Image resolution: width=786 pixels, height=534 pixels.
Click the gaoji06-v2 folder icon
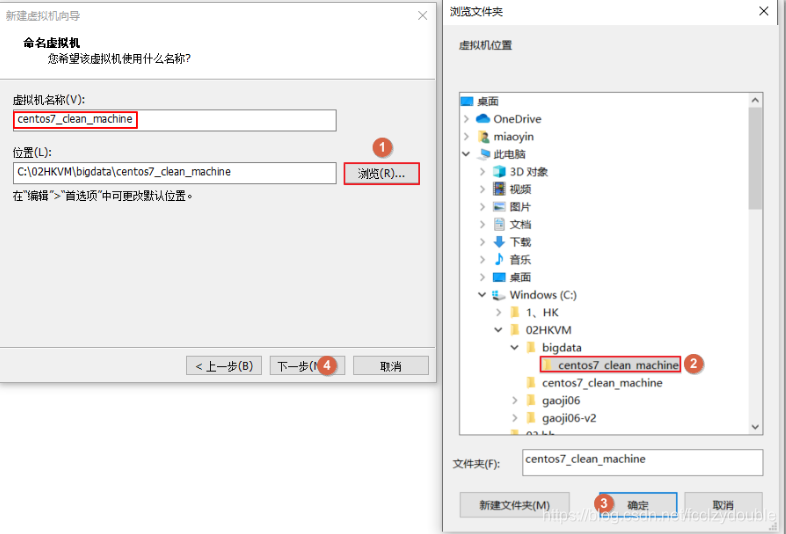[531, 418]
